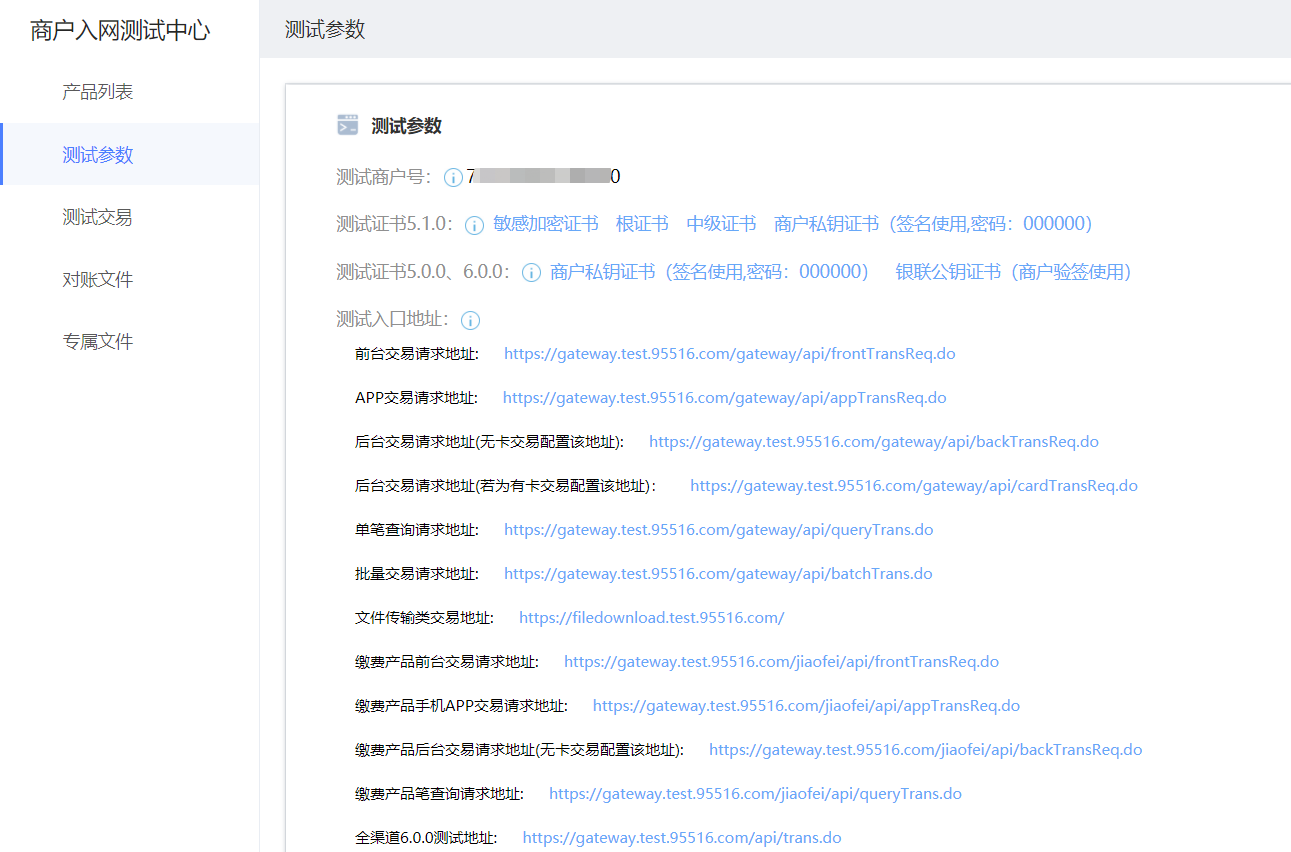Open the queryTrans.do single query request address
The height and width of the screenshot is (852, 1291).
pos(718,529)
